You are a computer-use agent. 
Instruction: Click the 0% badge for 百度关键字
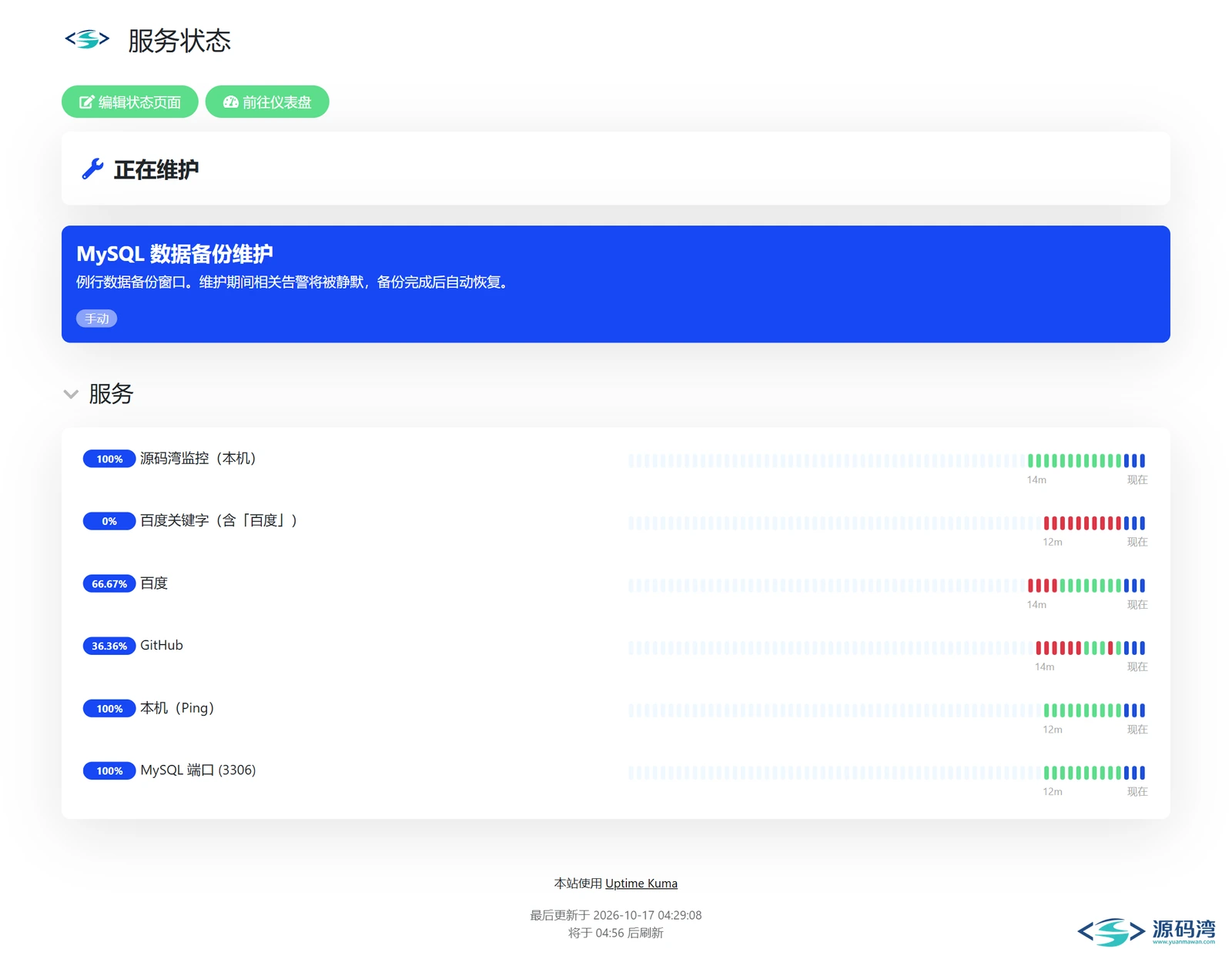(109, 521)
